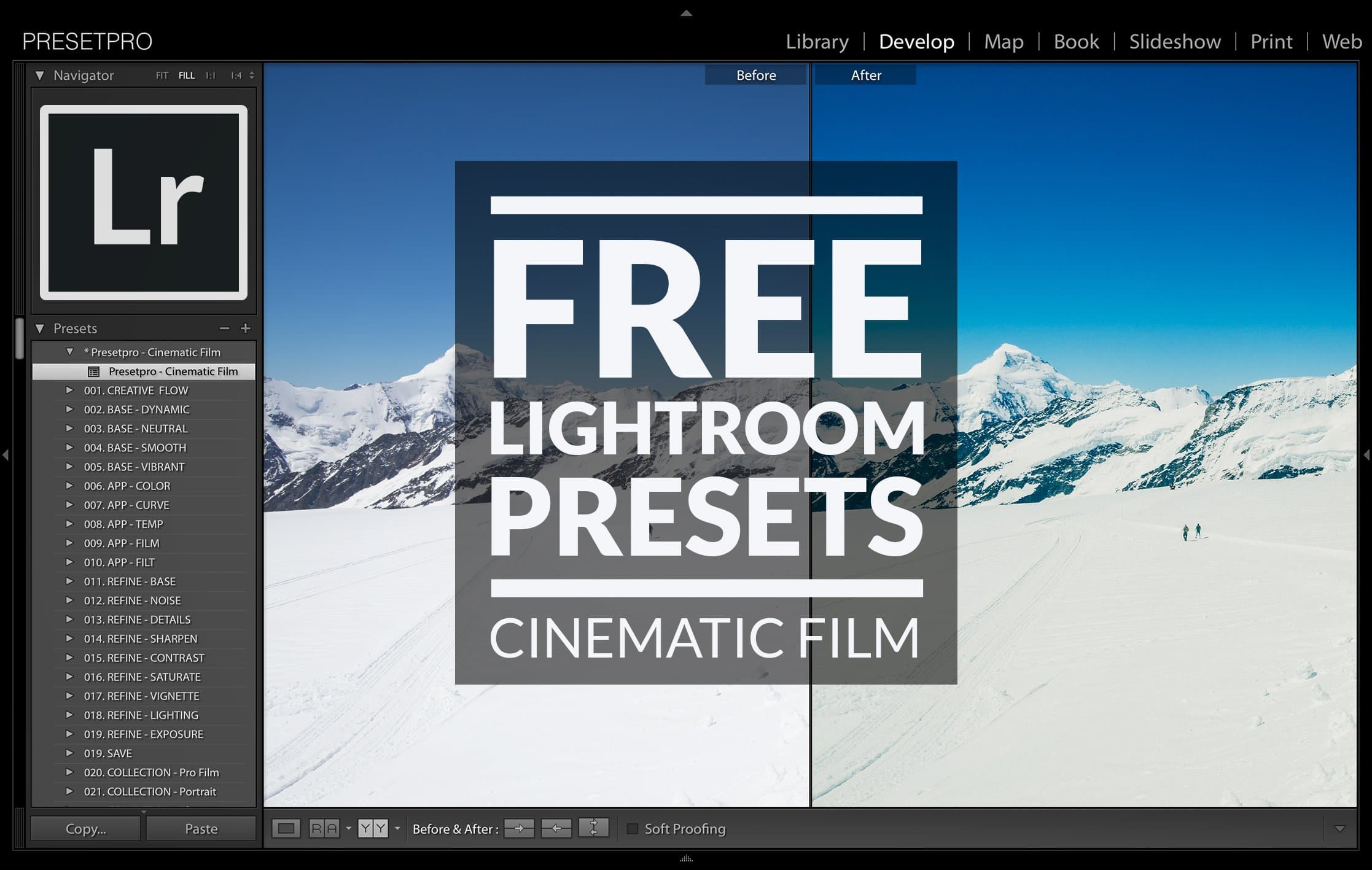Copy After settings to Before arrow button
The height and width of the screenshot is (870, 1372).
coord(556,828)
